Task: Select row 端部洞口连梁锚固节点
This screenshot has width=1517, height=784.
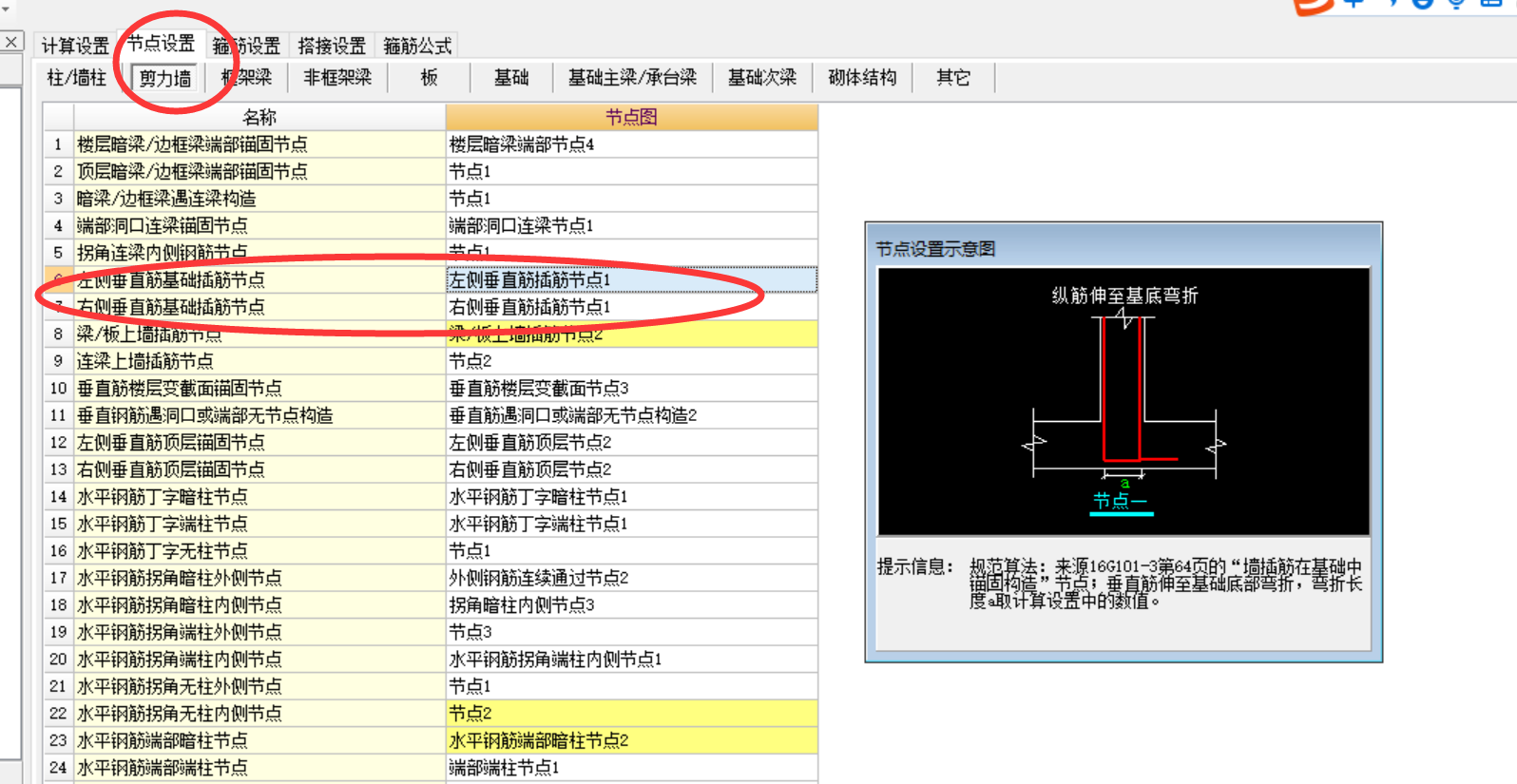Action: pyautogui.click(x=259, y=225)
